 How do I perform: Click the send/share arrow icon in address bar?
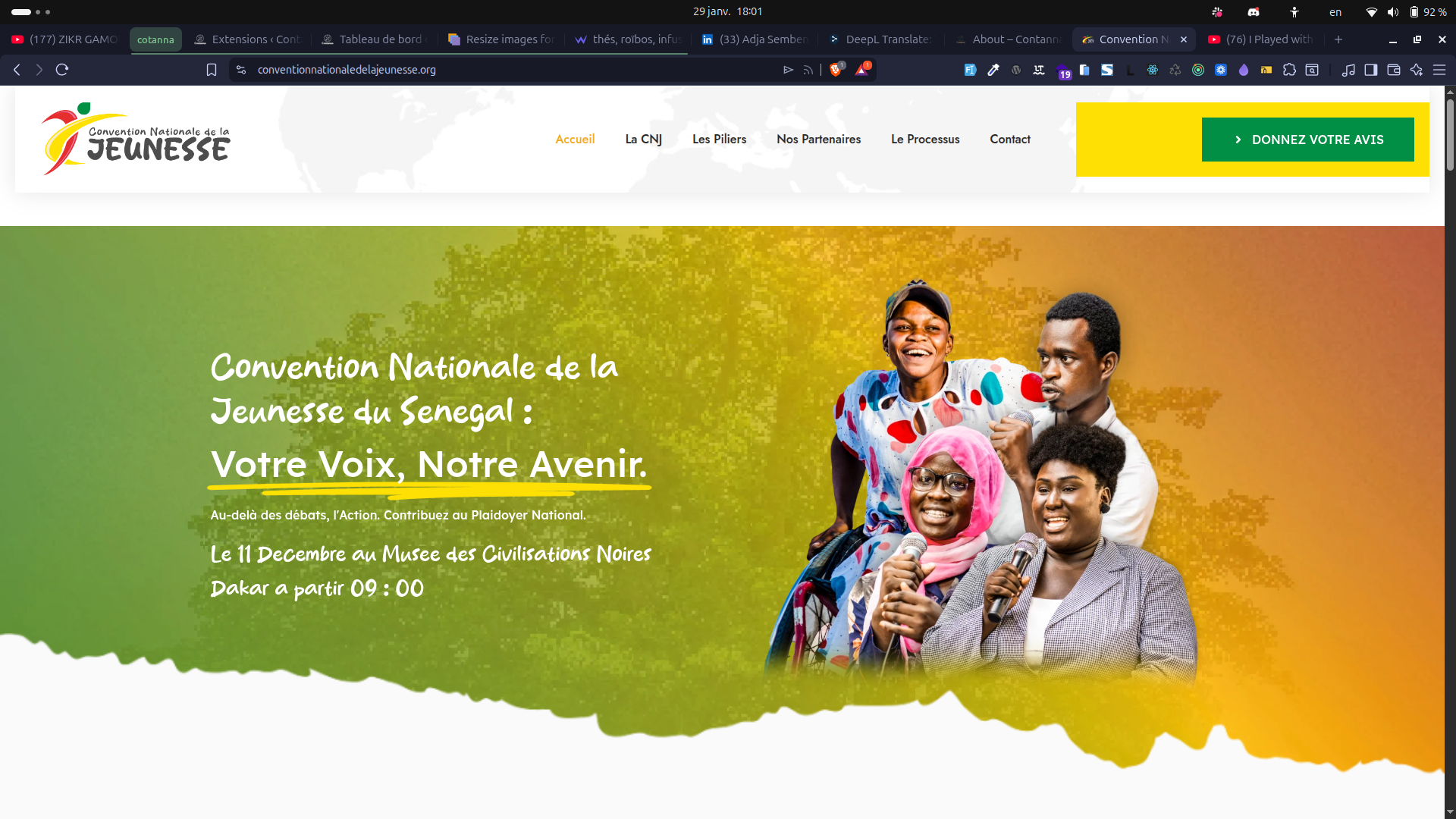[789, 70]
